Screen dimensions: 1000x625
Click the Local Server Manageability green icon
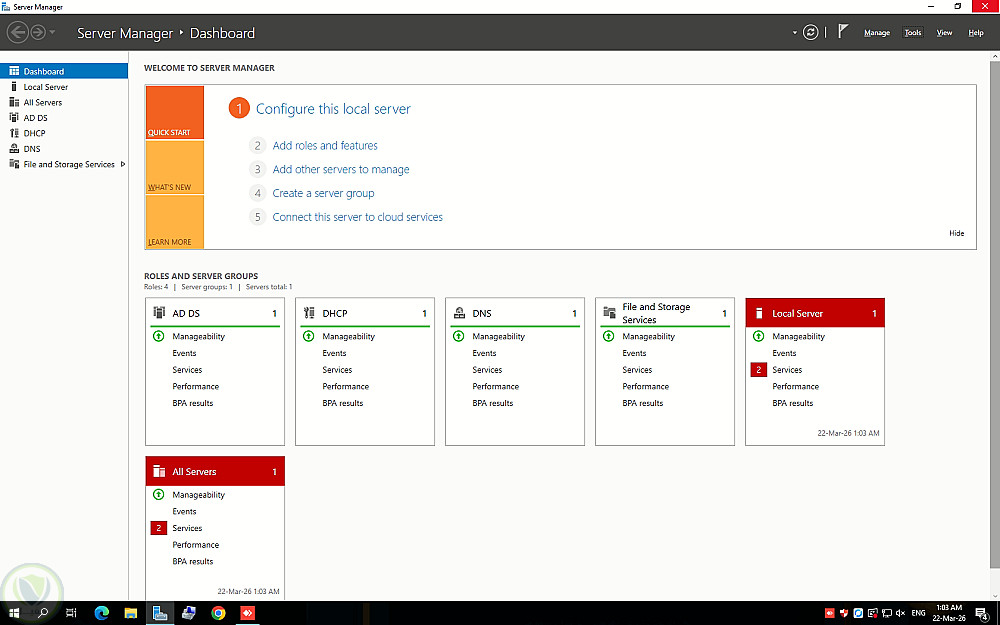click(758, 335)
